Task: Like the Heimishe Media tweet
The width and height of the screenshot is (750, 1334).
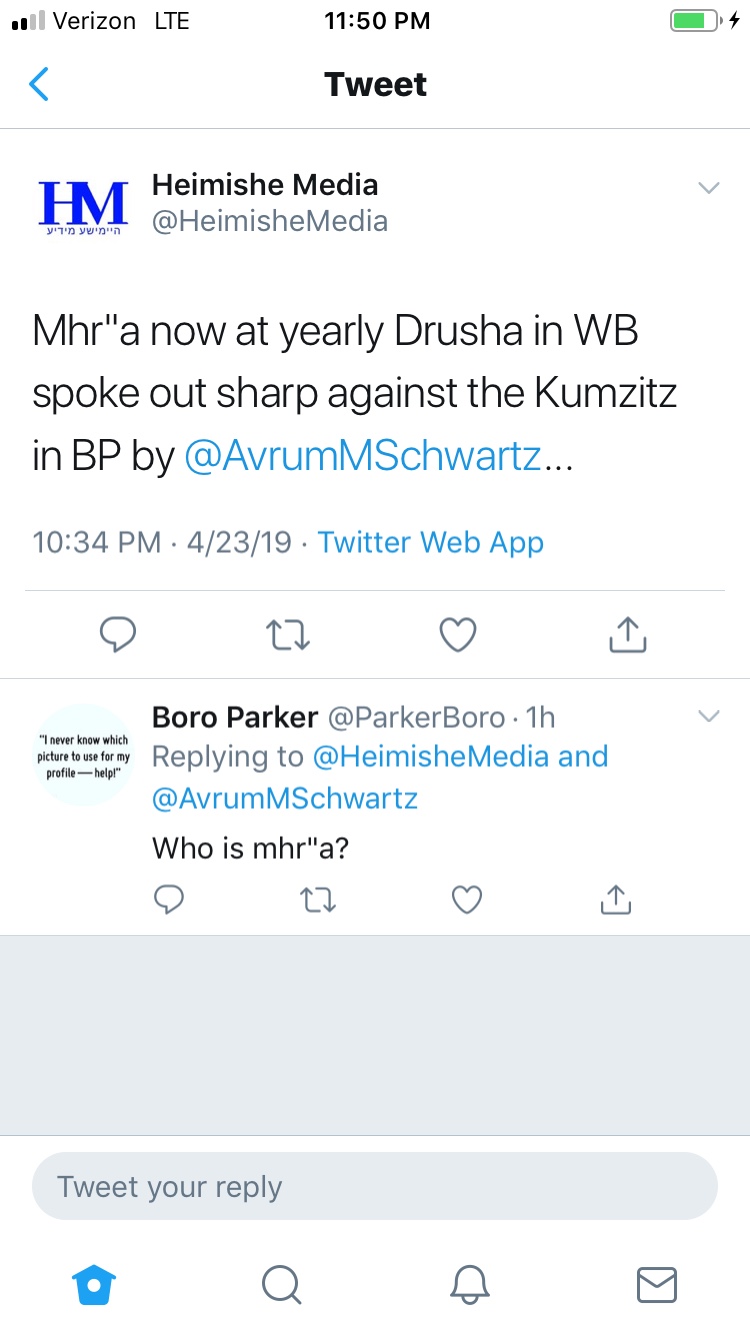Action: tap(458, 634)
